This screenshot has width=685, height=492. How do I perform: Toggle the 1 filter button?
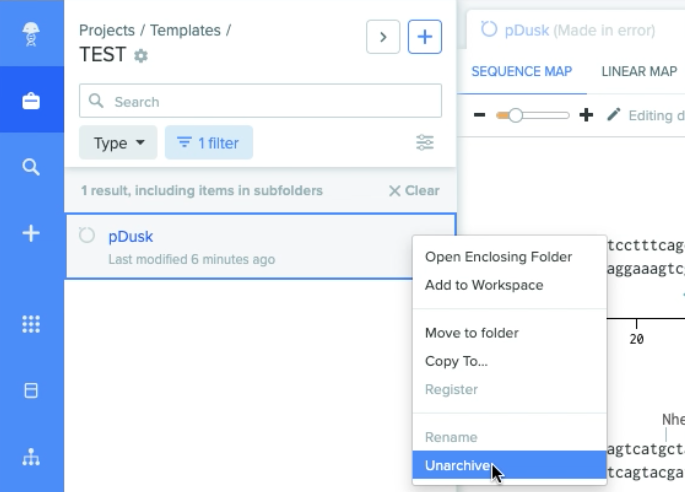coord(209,143)
